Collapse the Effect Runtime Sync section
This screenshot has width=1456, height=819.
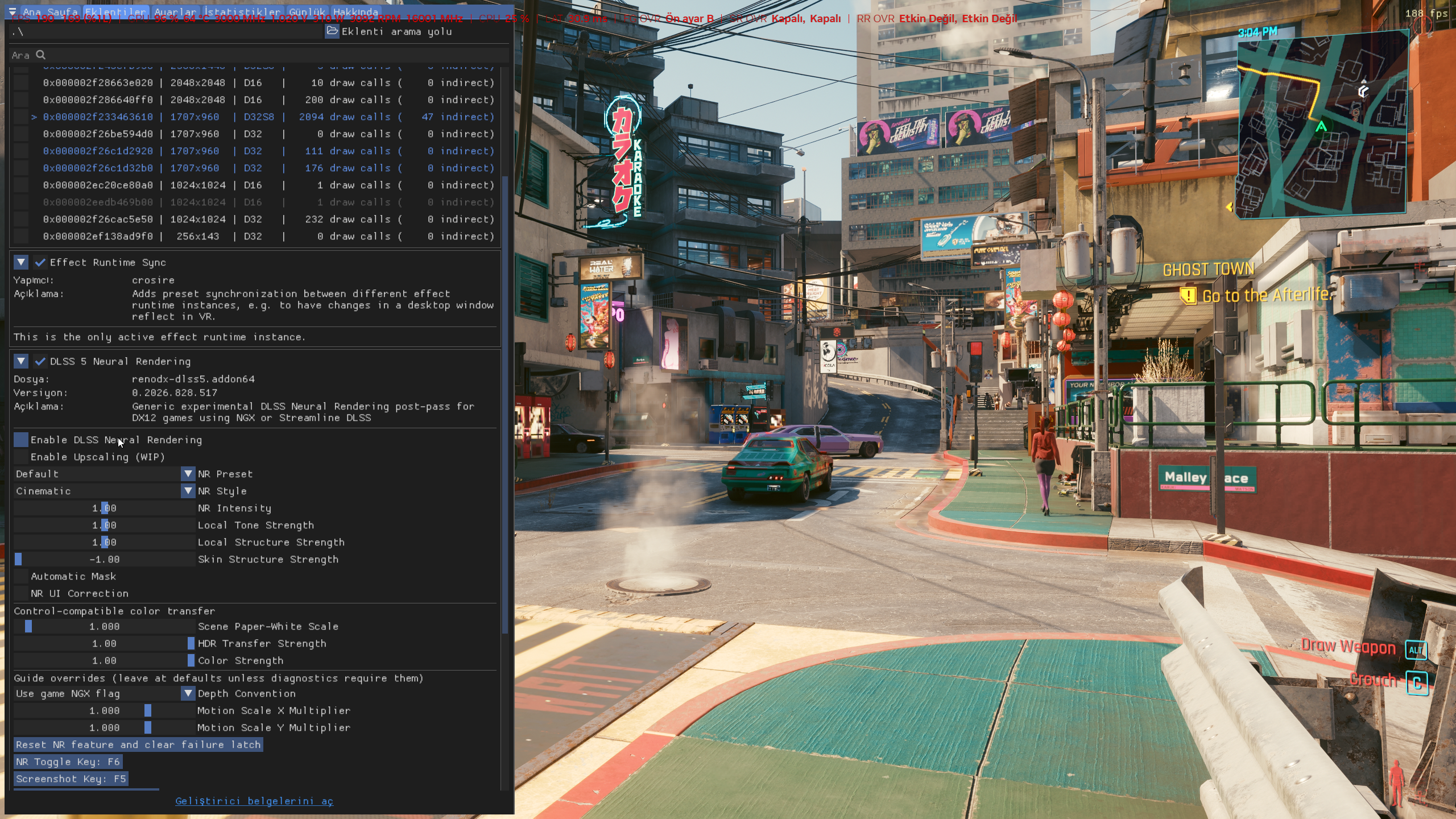click(21, 262)
